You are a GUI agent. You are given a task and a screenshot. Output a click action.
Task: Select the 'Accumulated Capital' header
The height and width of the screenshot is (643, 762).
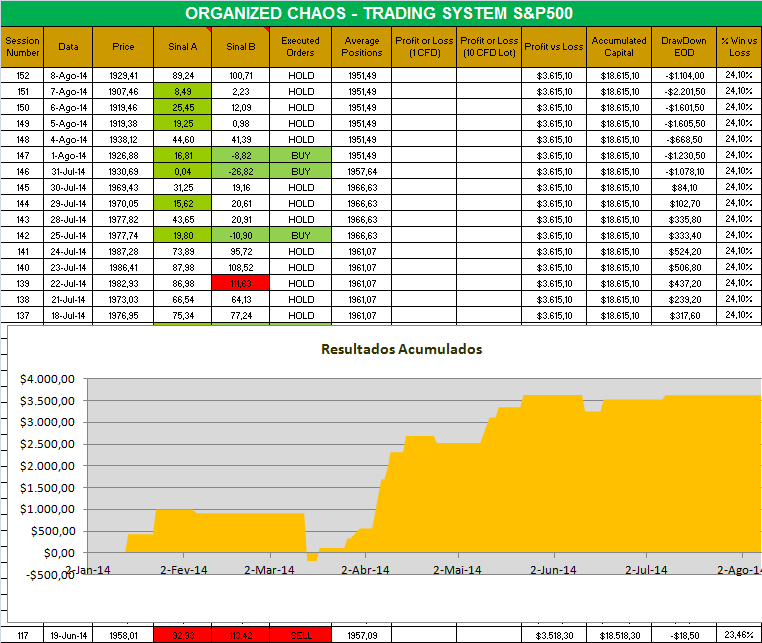pos(619,47)
